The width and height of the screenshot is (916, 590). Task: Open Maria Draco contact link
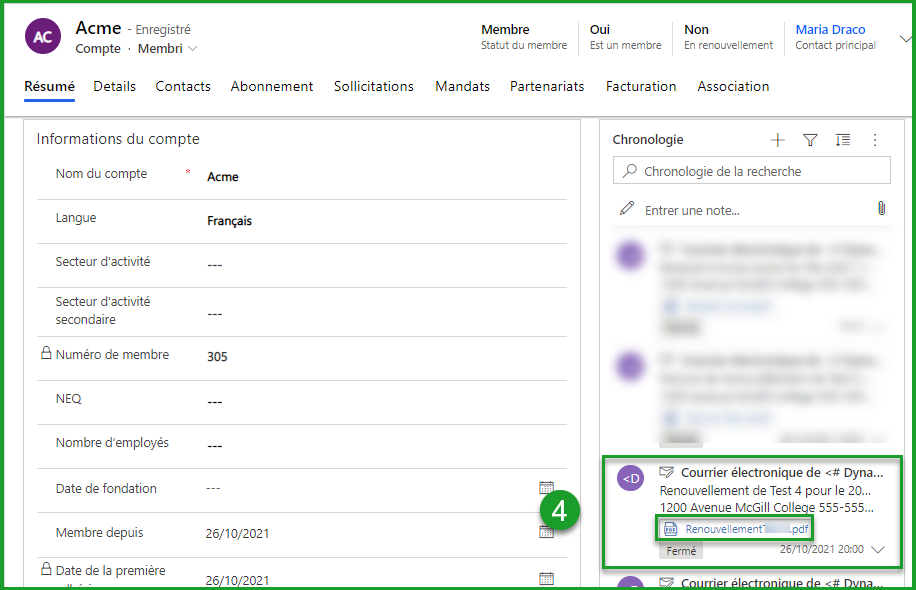830,30
